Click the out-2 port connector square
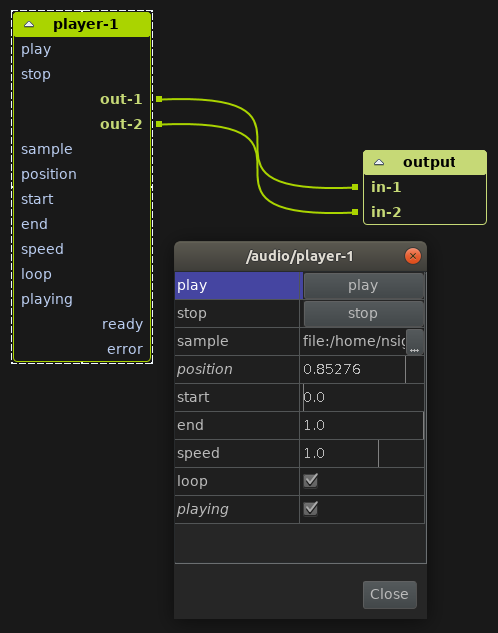The image size is (498, 633). pos(159,124)
